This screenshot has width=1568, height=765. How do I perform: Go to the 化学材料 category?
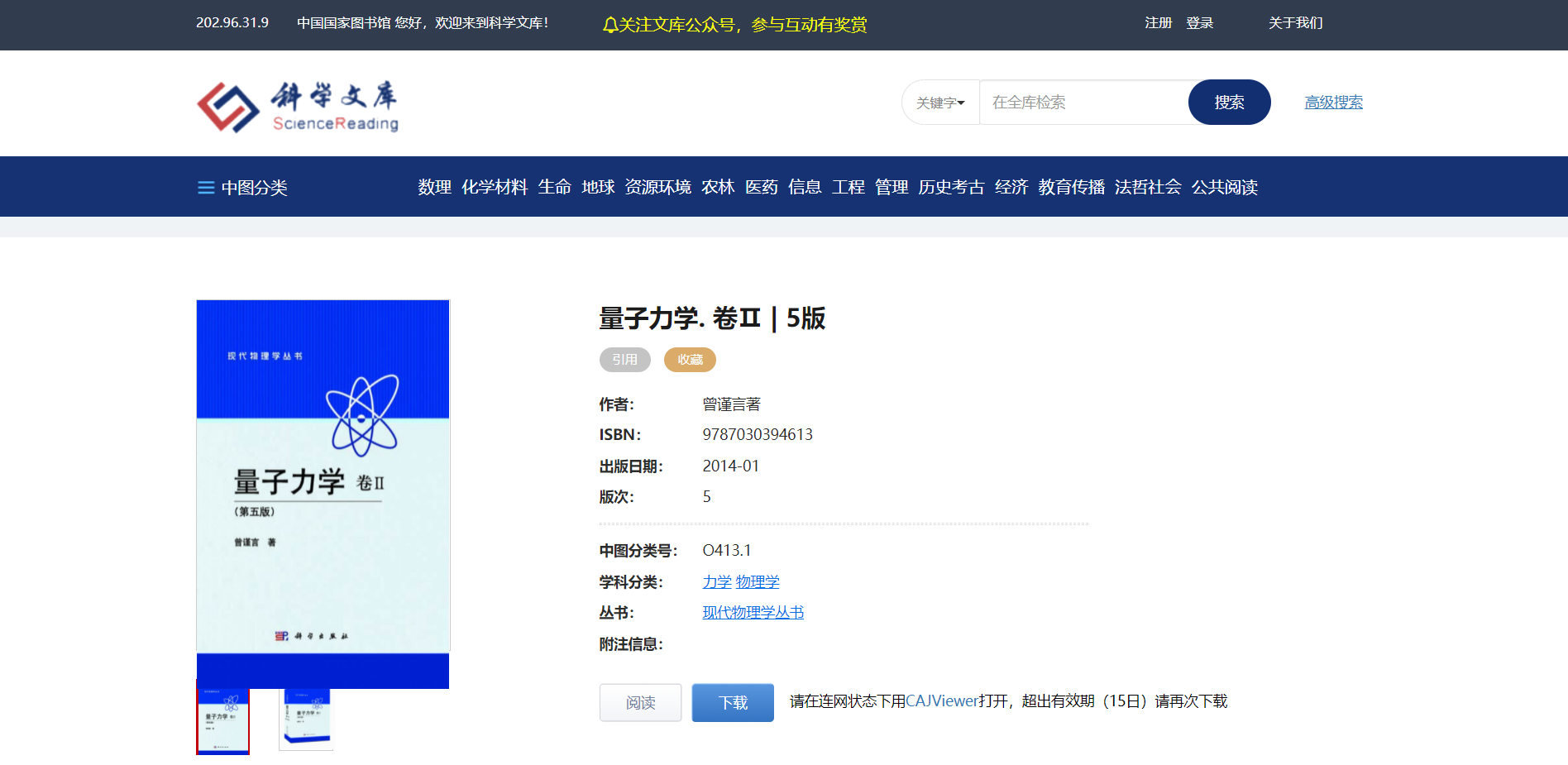pos(495,188)
